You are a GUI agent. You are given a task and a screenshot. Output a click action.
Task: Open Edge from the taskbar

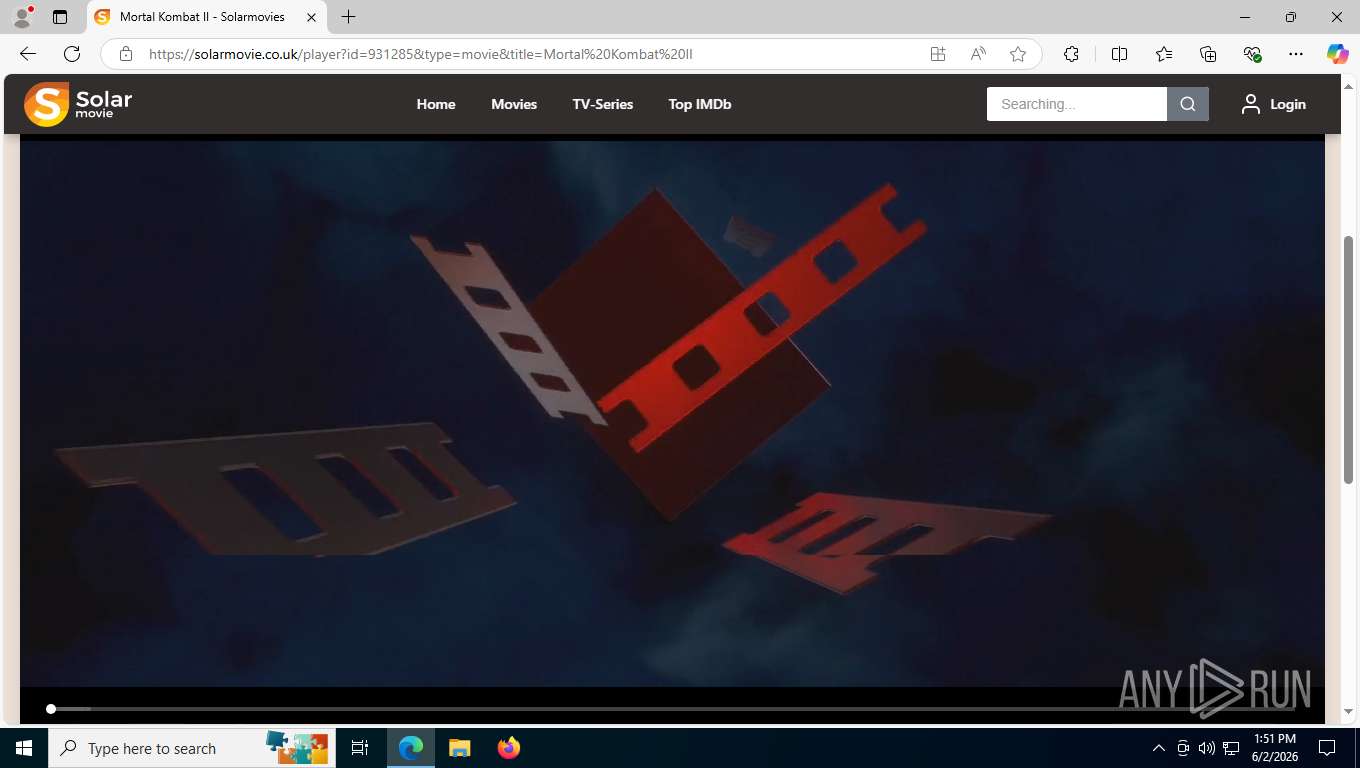[x=411, y=748]
